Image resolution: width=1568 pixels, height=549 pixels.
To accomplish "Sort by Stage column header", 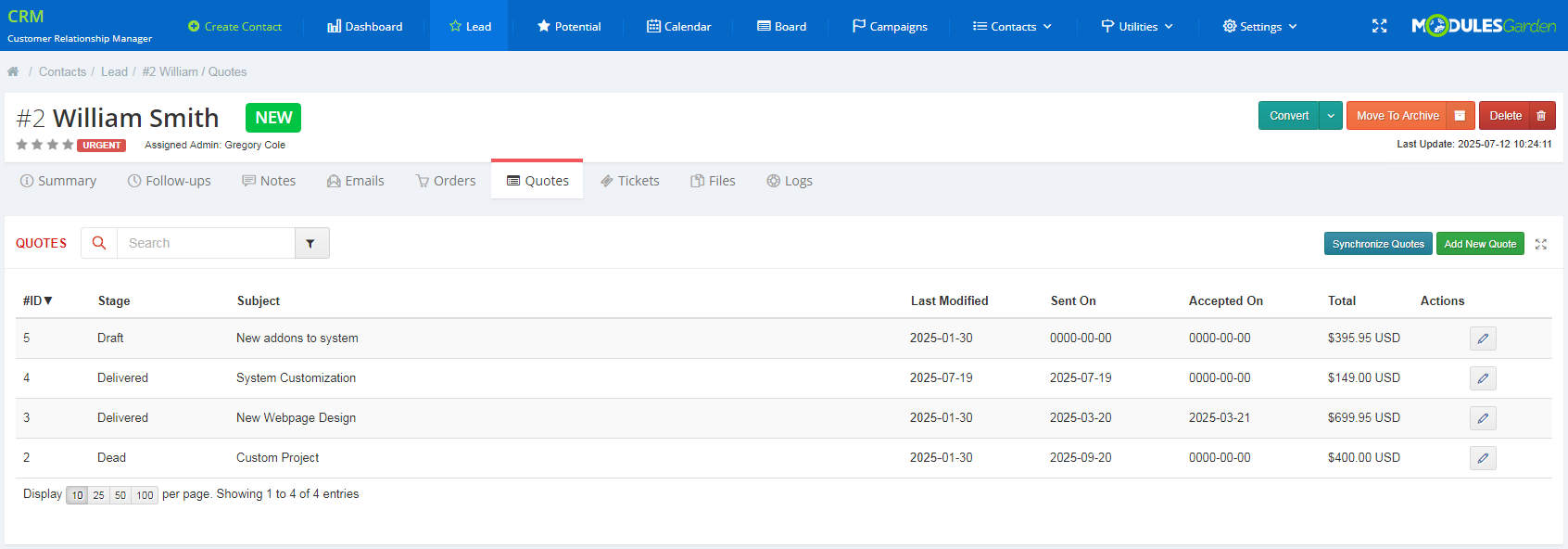I will coord(114,300).
